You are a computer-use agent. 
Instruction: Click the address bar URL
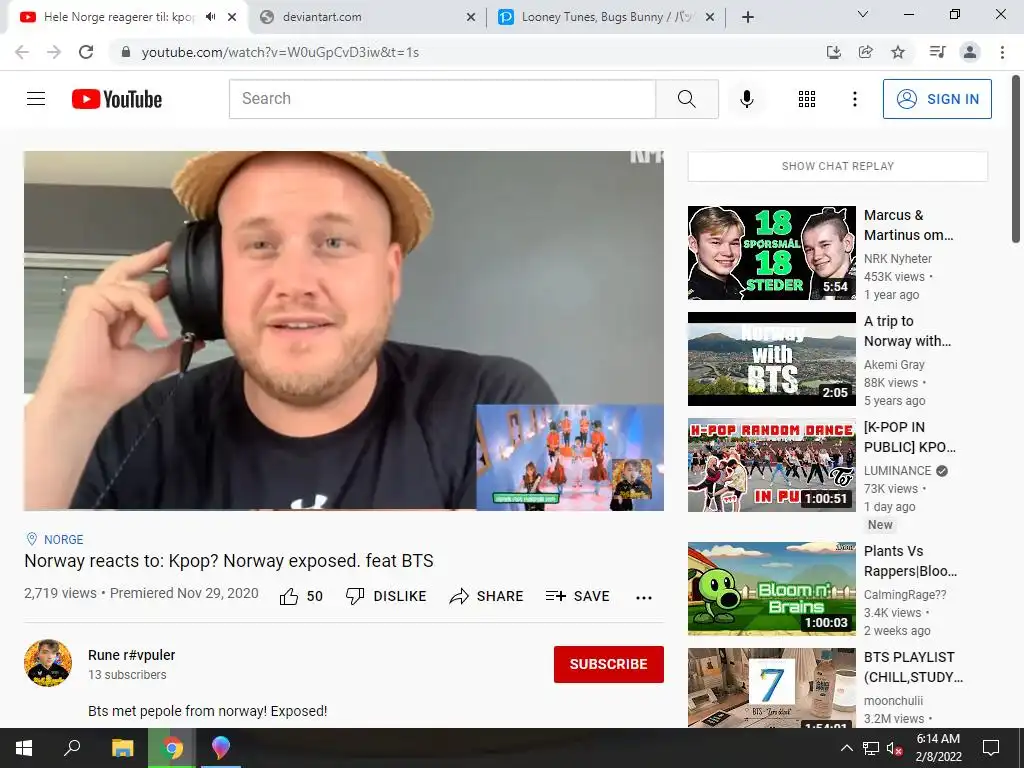click(280, 52)
